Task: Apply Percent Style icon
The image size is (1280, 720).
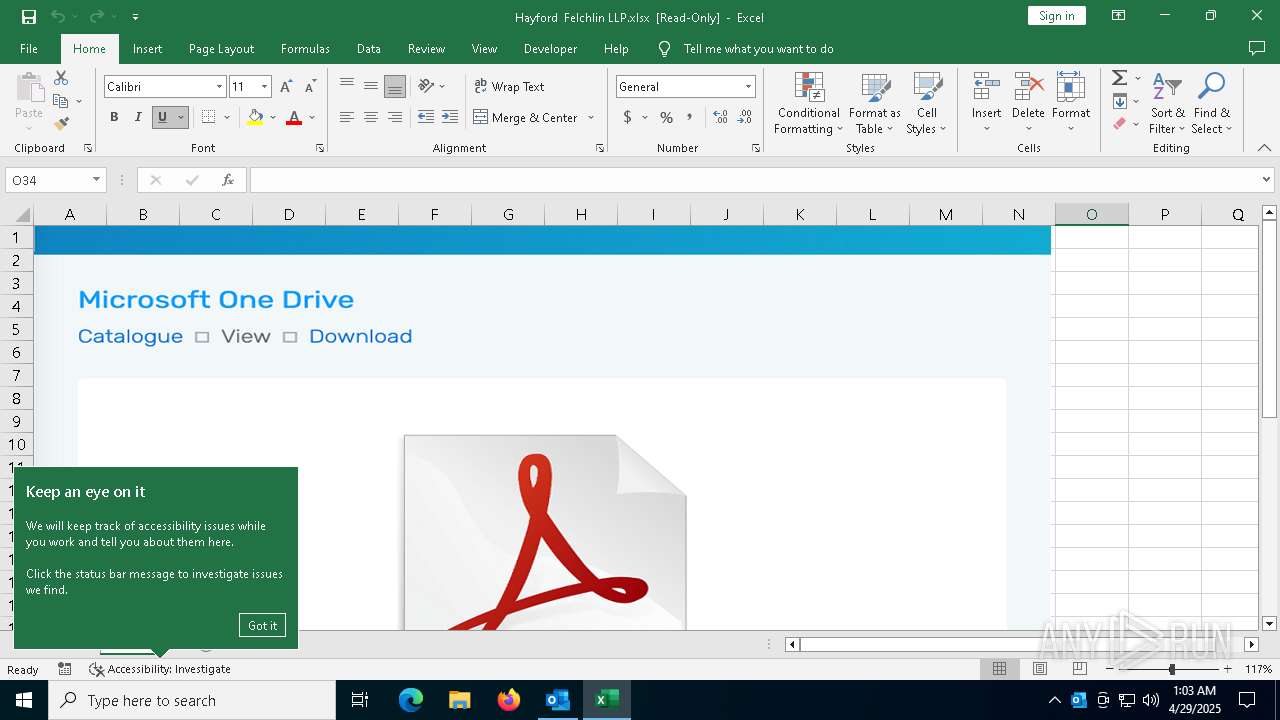Action: 666,117
